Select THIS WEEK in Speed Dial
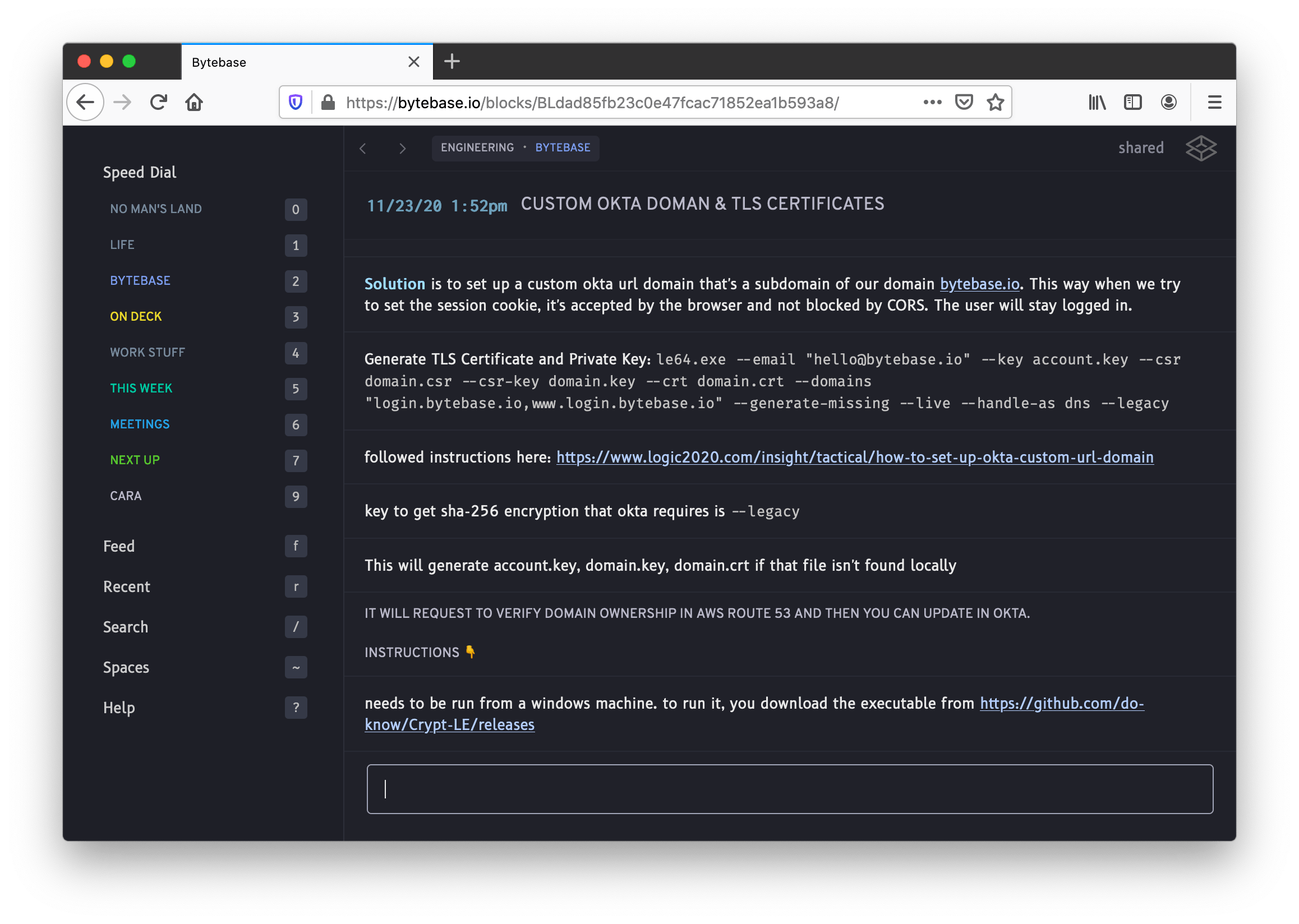 [141, 388]
